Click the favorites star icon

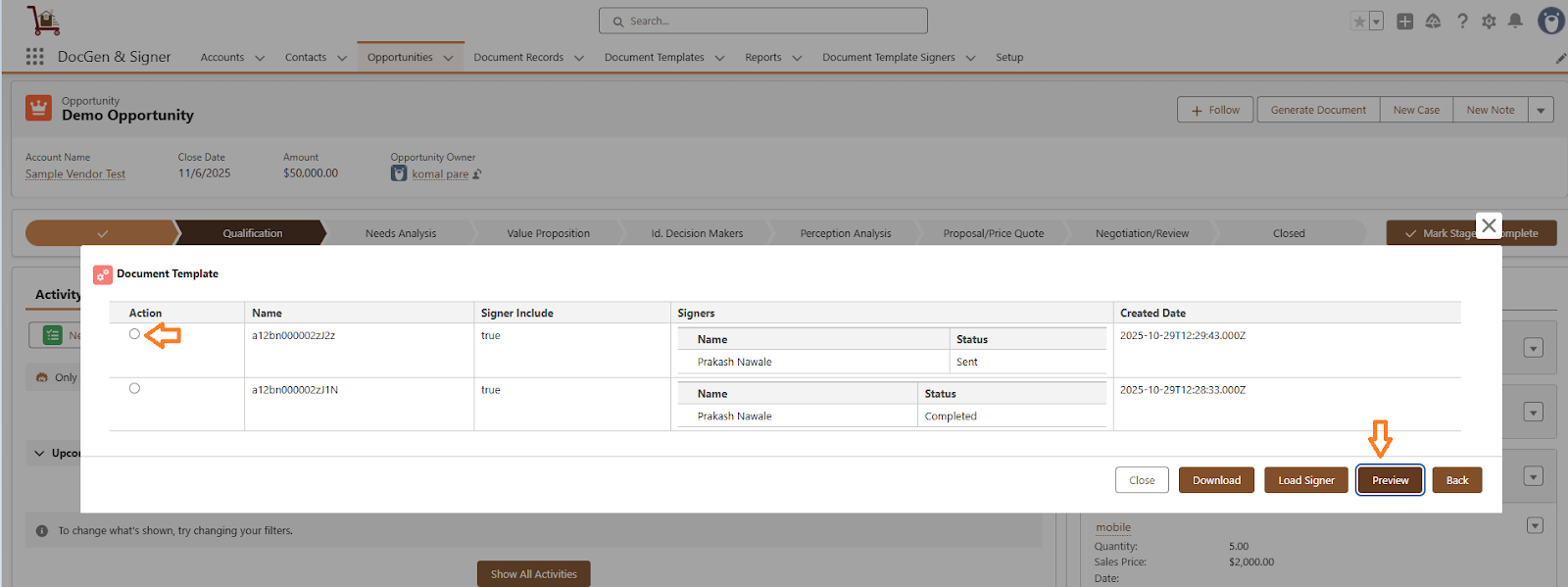(1359, 22)
